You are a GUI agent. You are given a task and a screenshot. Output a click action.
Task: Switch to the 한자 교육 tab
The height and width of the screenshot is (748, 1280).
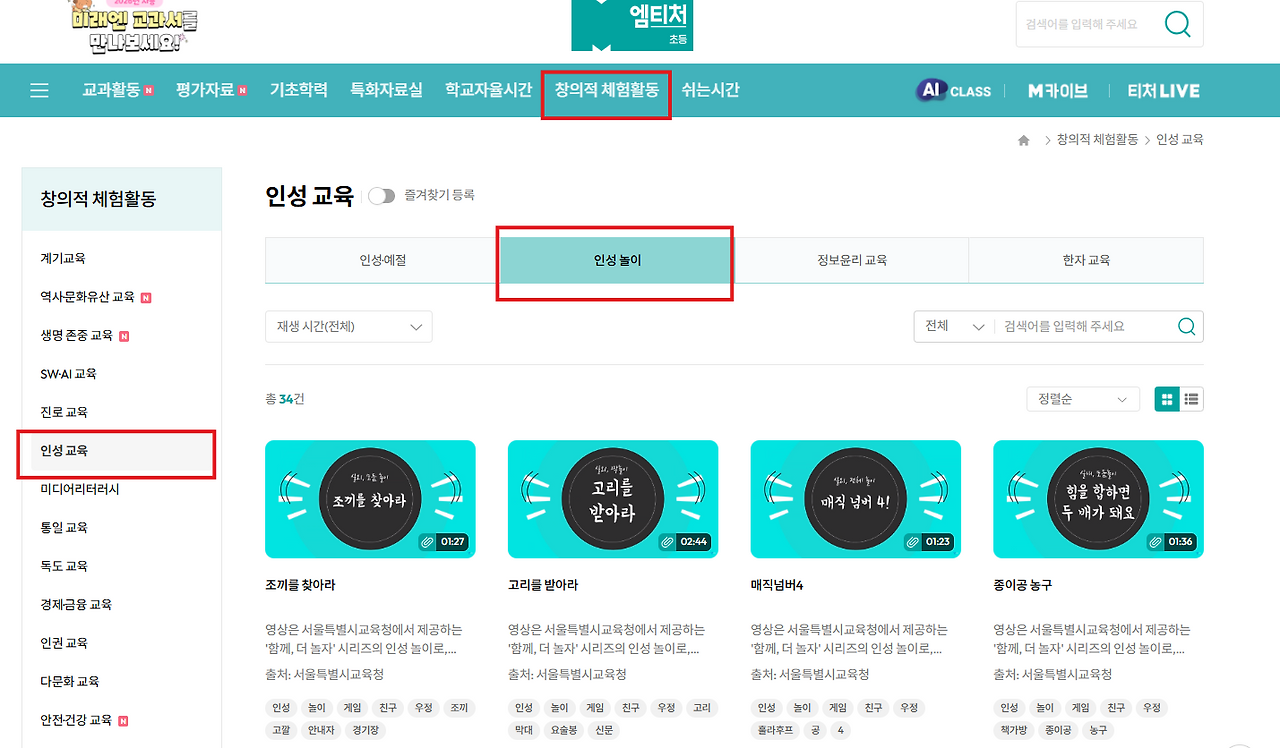tap(1085, 260)
